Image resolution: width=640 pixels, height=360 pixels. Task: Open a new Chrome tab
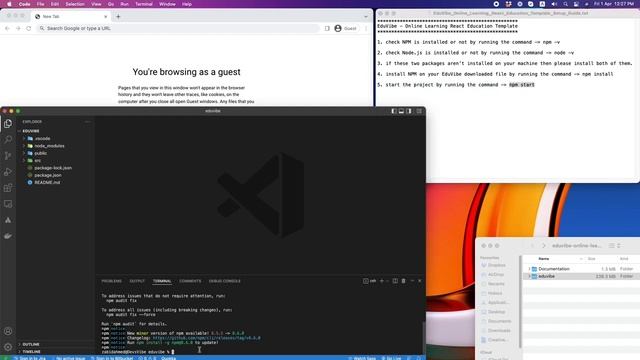118,16
